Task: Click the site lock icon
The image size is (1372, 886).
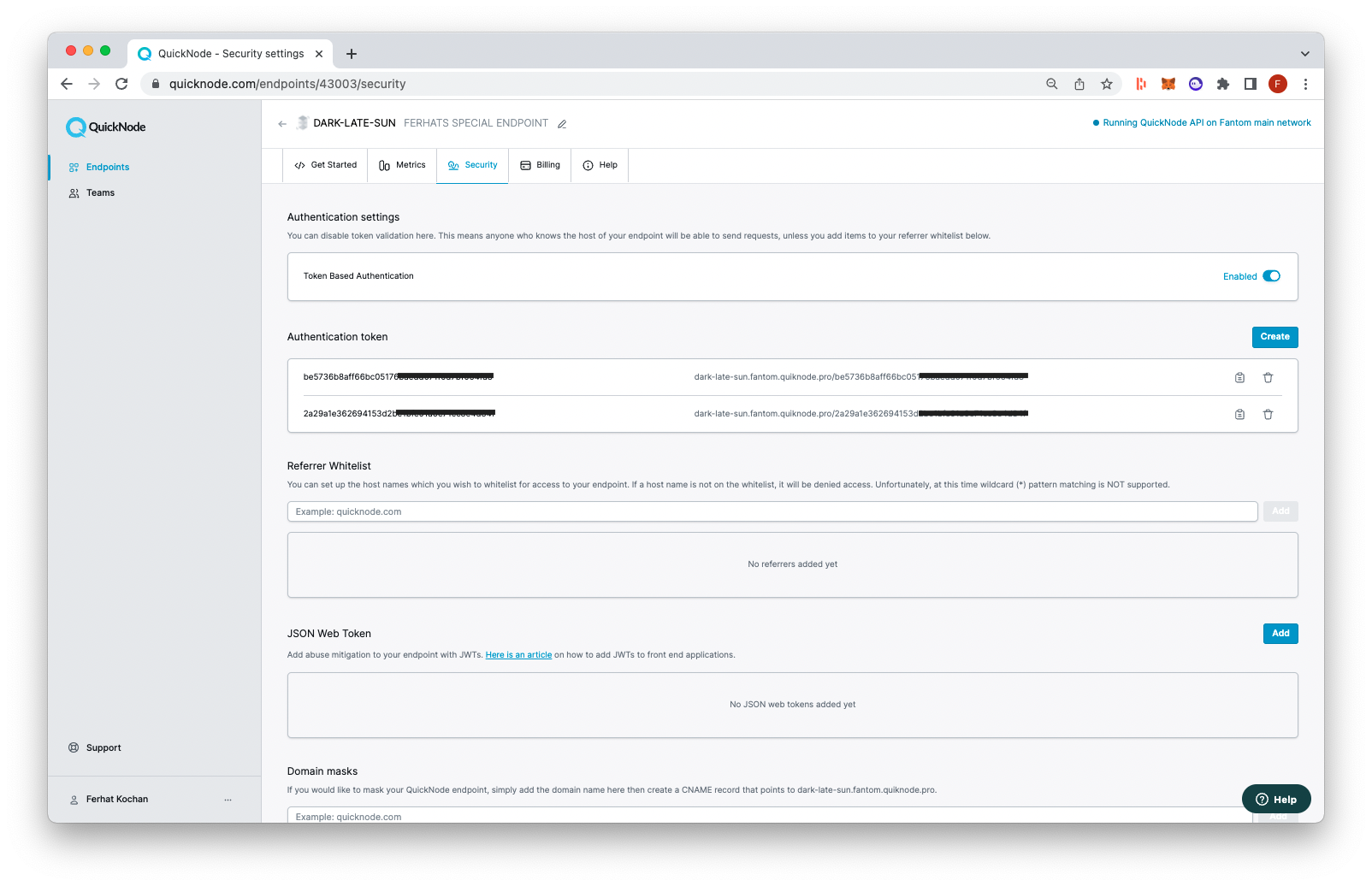Action: click(x=156, y=84)
